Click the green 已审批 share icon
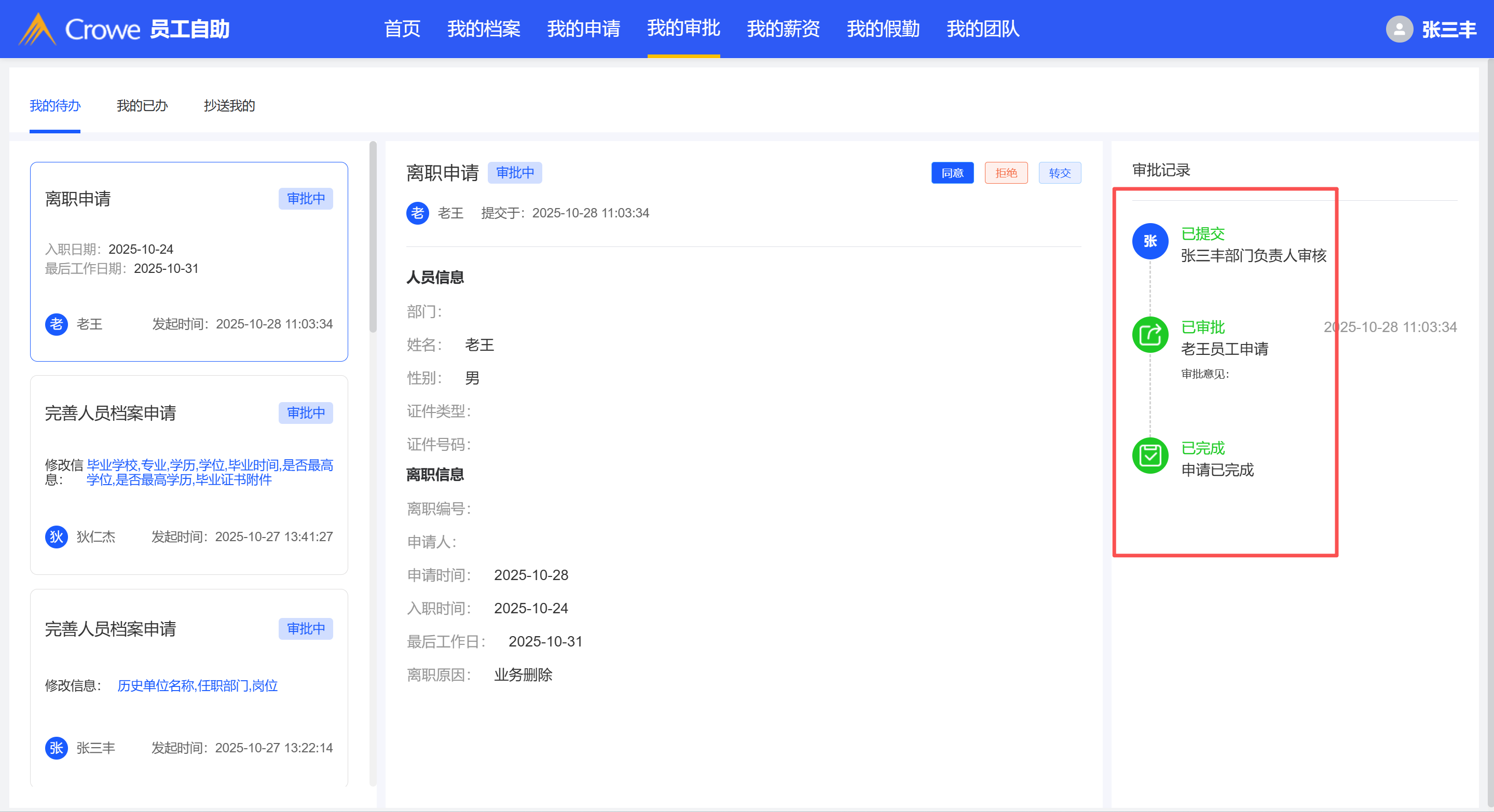The width and height of the screenshot is (1494, 812). tap(1149, 335)
